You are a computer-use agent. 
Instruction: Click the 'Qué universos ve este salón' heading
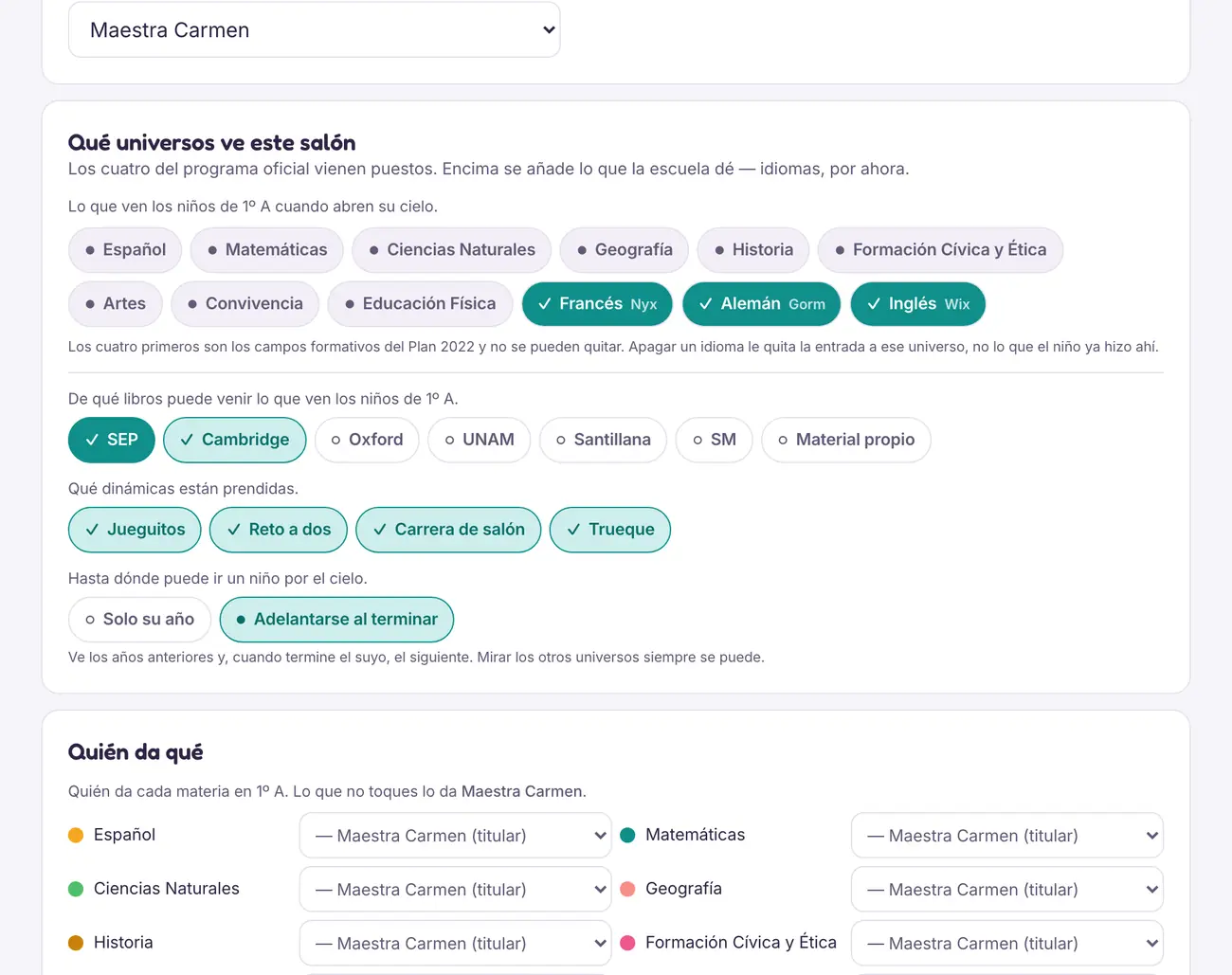click(212, 143)
